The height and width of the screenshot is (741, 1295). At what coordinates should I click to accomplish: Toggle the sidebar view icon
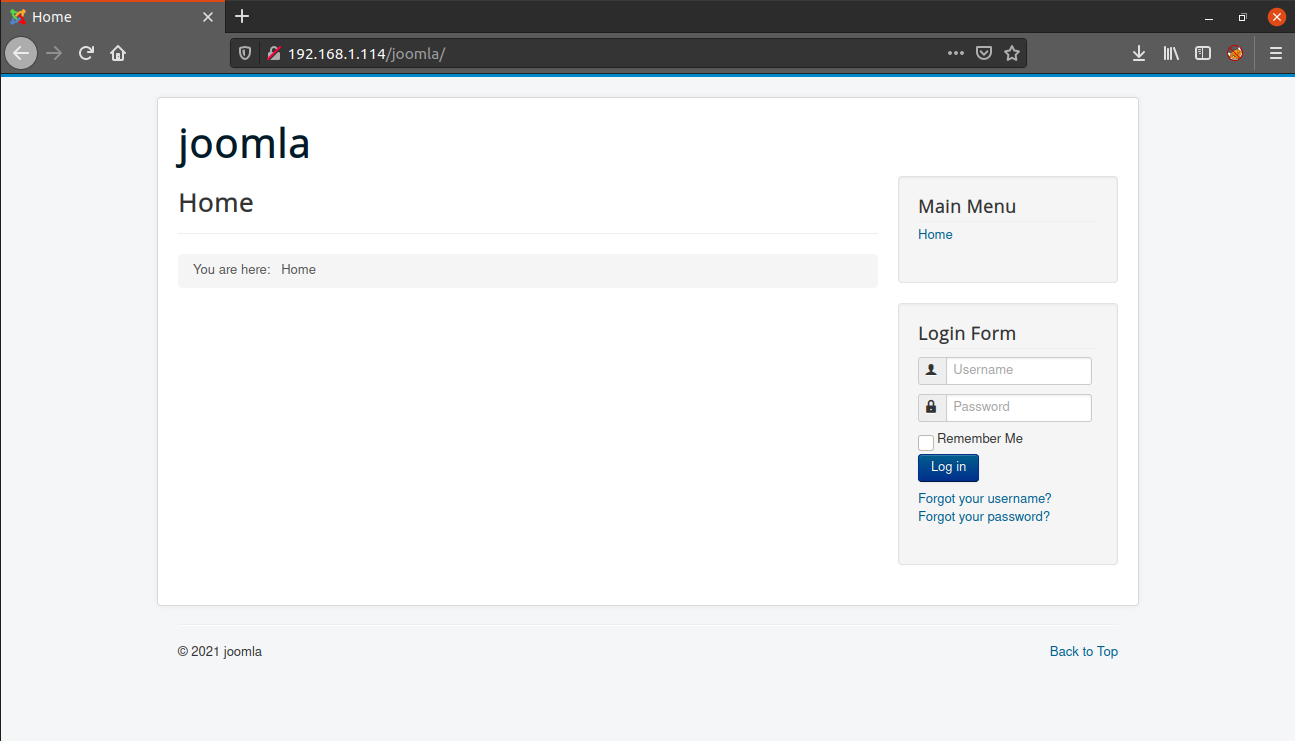tap(1203, 53)
